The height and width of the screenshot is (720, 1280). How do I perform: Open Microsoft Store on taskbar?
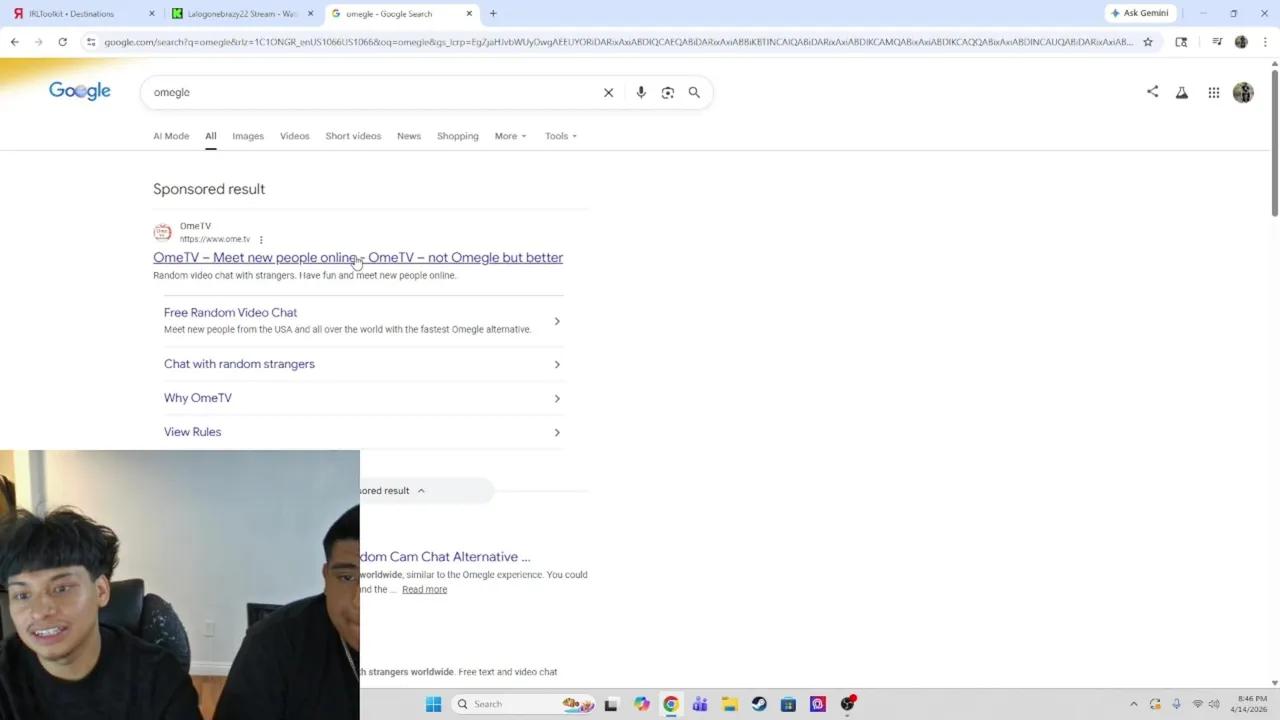coord(788,704)
